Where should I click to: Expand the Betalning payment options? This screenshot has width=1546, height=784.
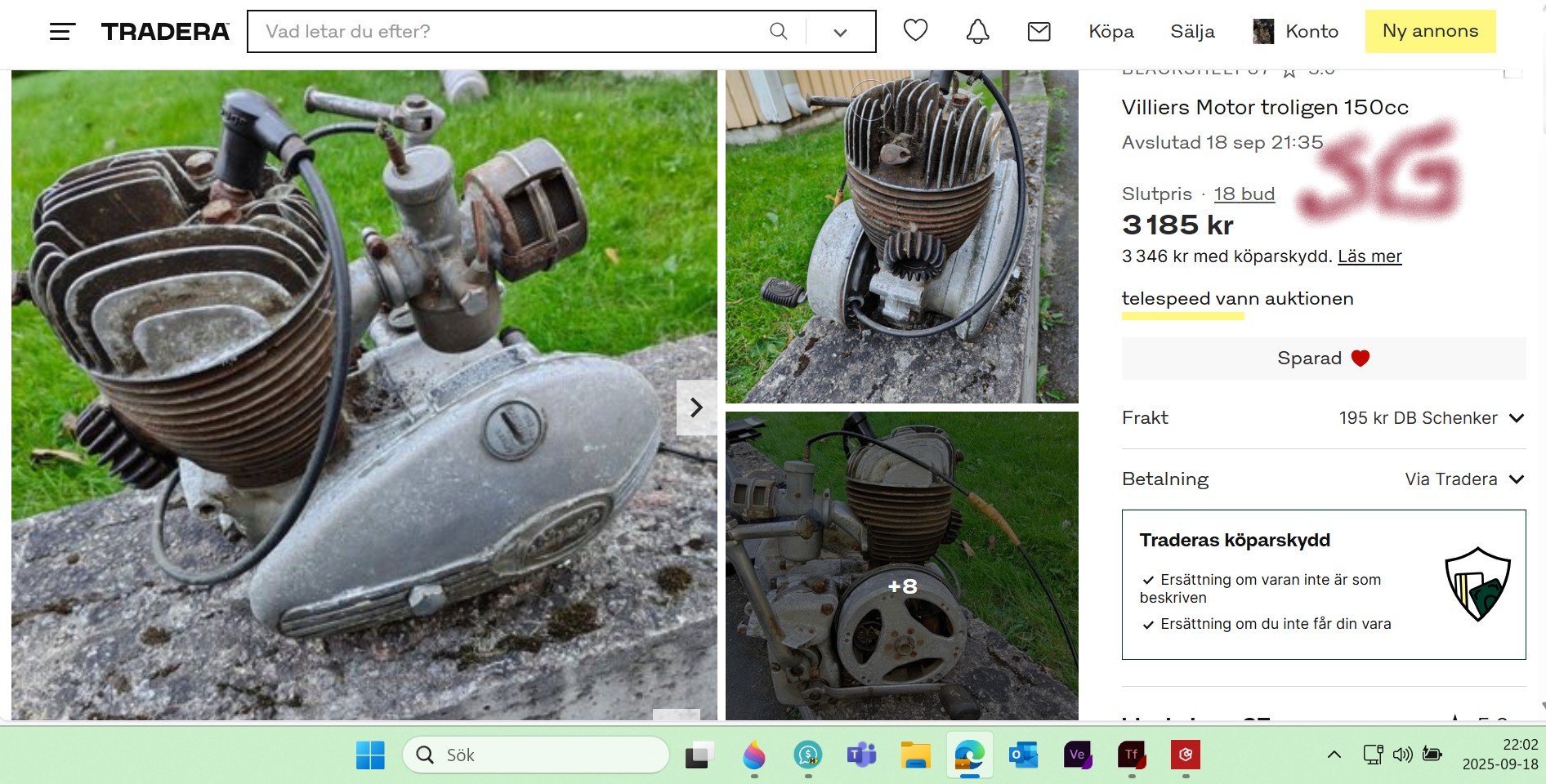(x=1324, y=479)
